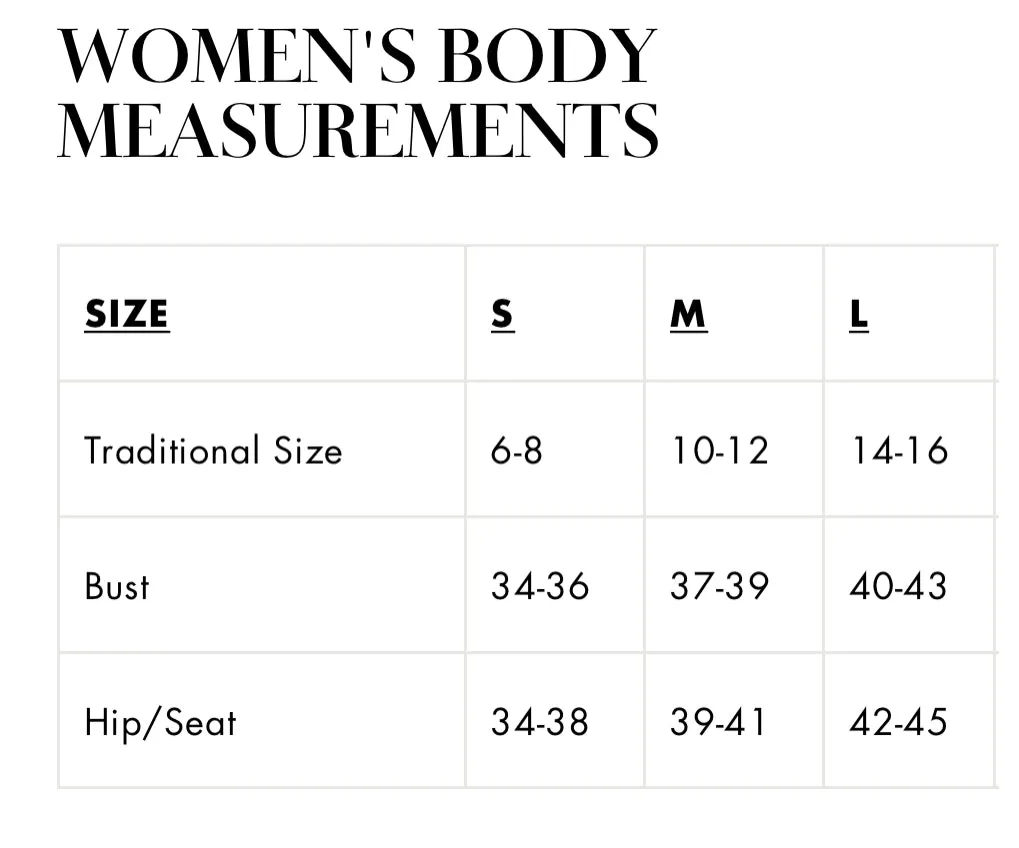The height and width of the screenshot is (848, 1019).
Task: Click the word BODY in the title
Action: coord(548,56)
